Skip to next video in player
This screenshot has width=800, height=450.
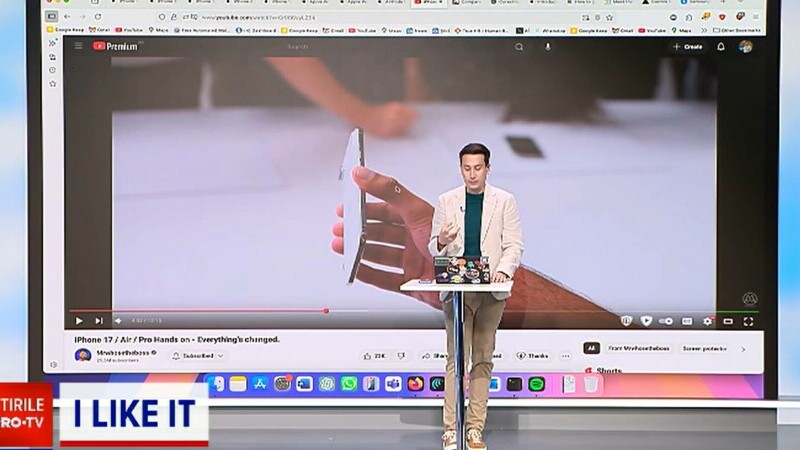click(98, 321)
